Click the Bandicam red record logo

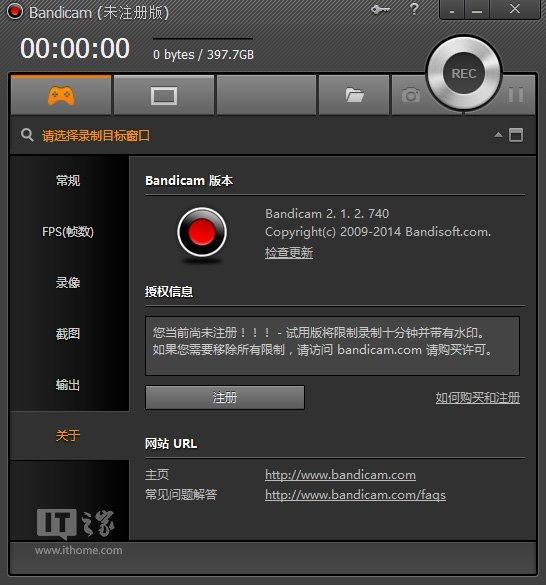coord(202,232)
